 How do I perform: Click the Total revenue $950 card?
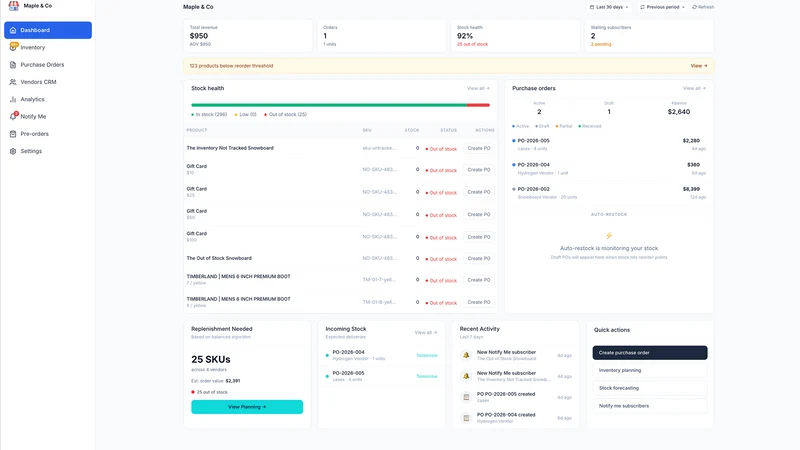point(248,36)
